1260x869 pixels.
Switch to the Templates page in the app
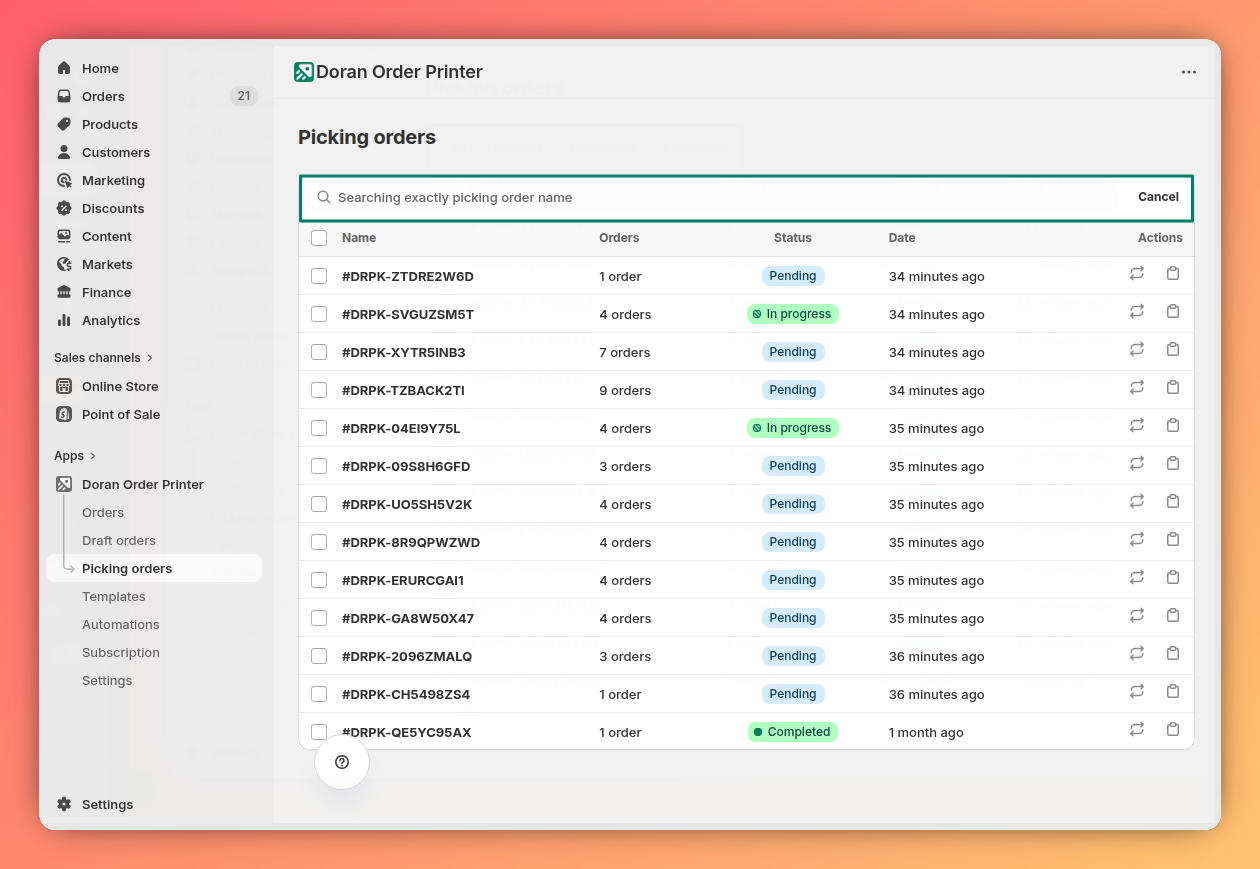(x=113, y=596)
